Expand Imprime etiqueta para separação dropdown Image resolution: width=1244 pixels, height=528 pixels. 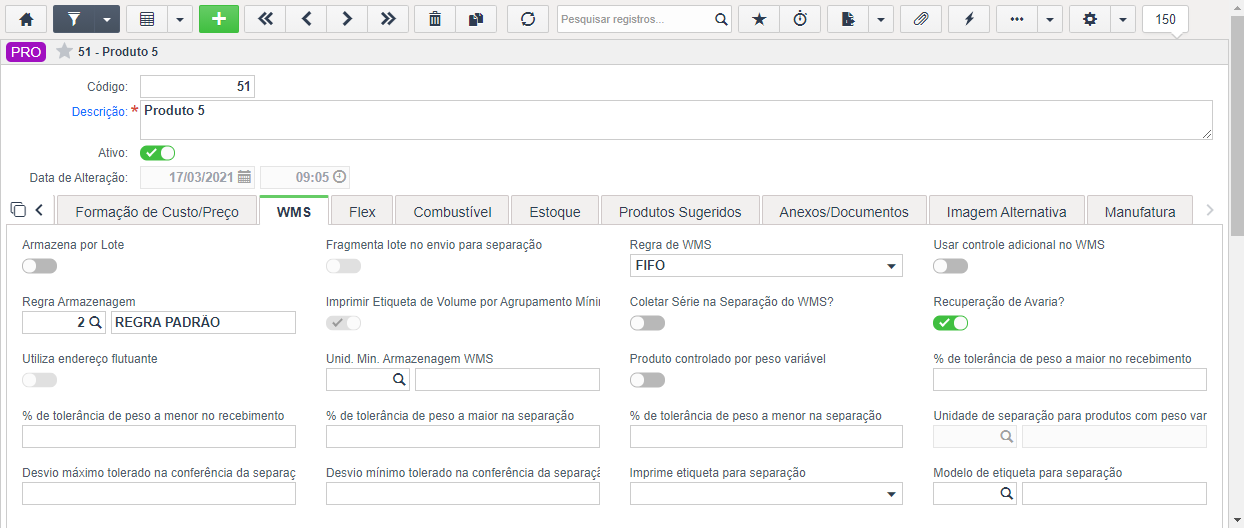(x=766, y=494)
